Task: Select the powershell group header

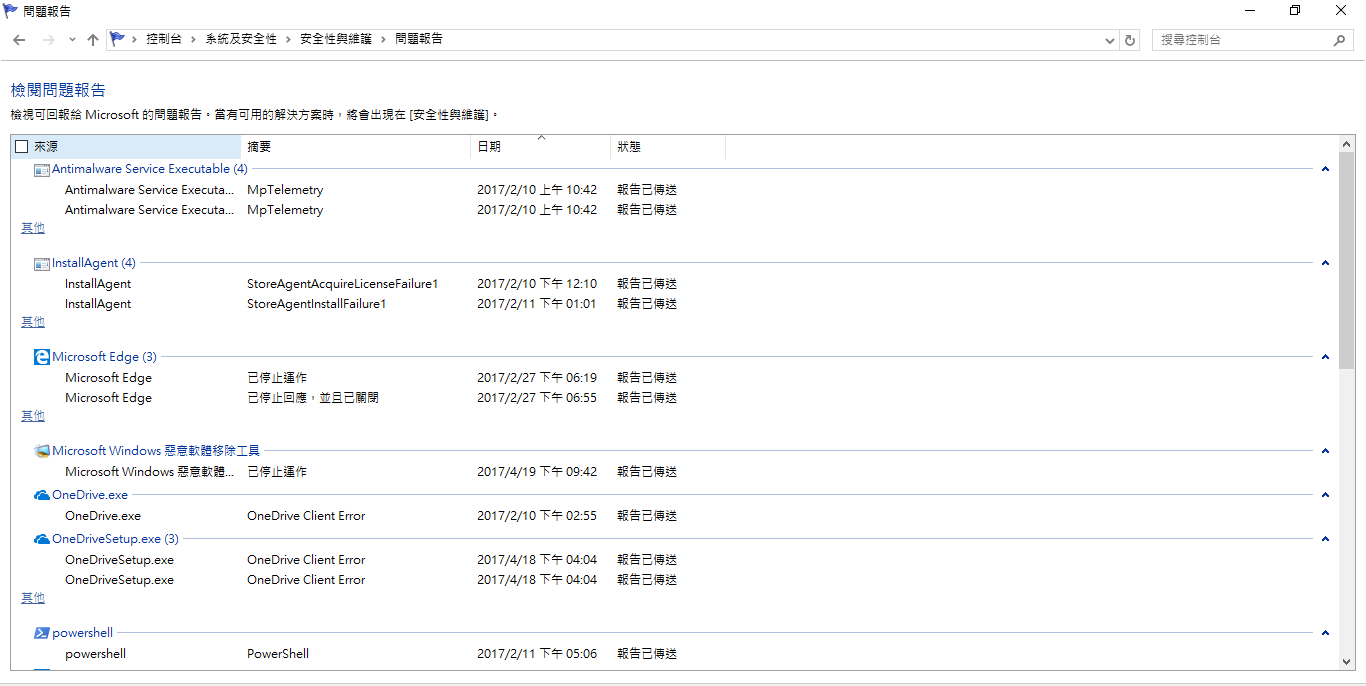Action: click(x=83, y=633)
